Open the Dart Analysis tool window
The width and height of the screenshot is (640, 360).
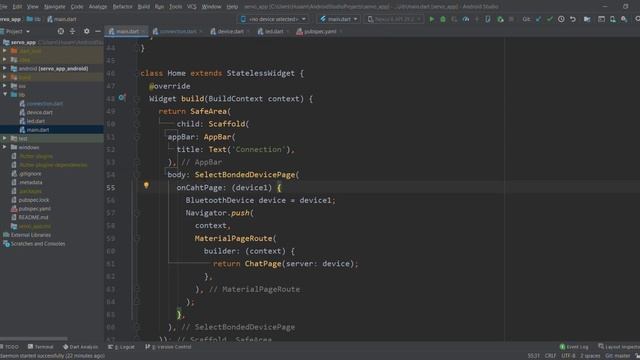[81, 347]
